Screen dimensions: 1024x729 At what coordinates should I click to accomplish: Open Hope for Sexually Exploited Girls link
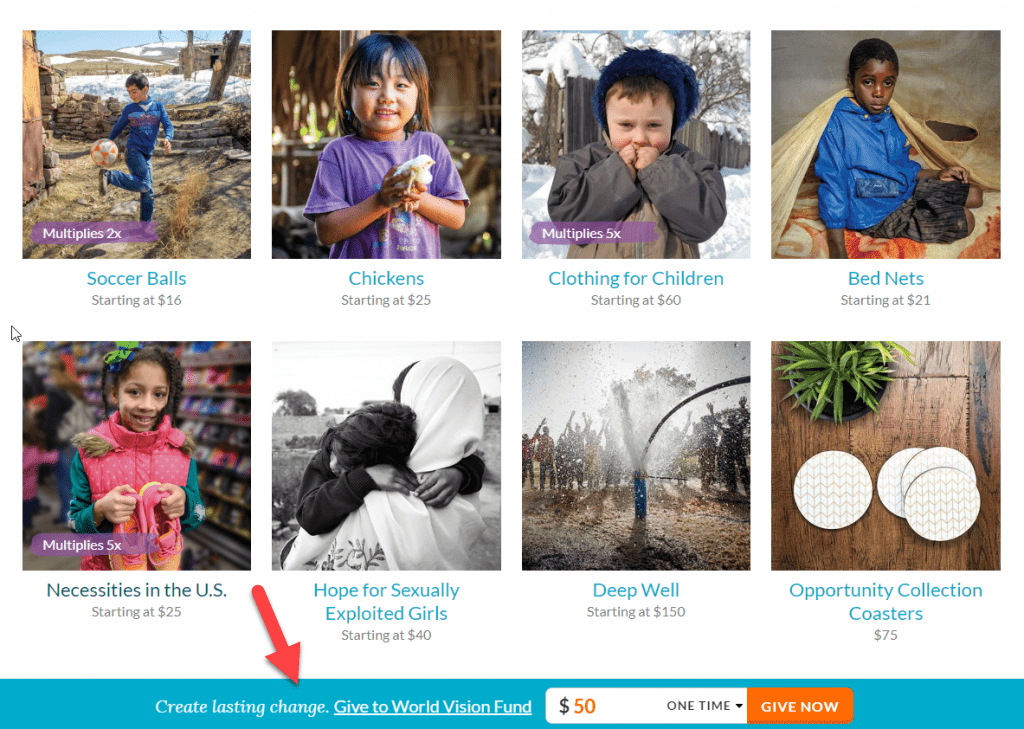[x=386, y=602]
